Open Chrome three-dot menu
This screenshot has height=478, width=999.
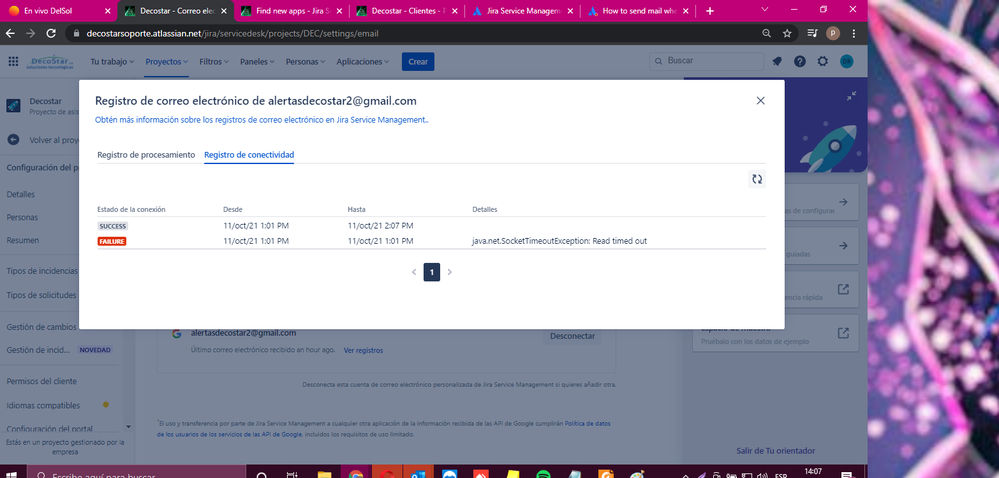coord(854,33)
